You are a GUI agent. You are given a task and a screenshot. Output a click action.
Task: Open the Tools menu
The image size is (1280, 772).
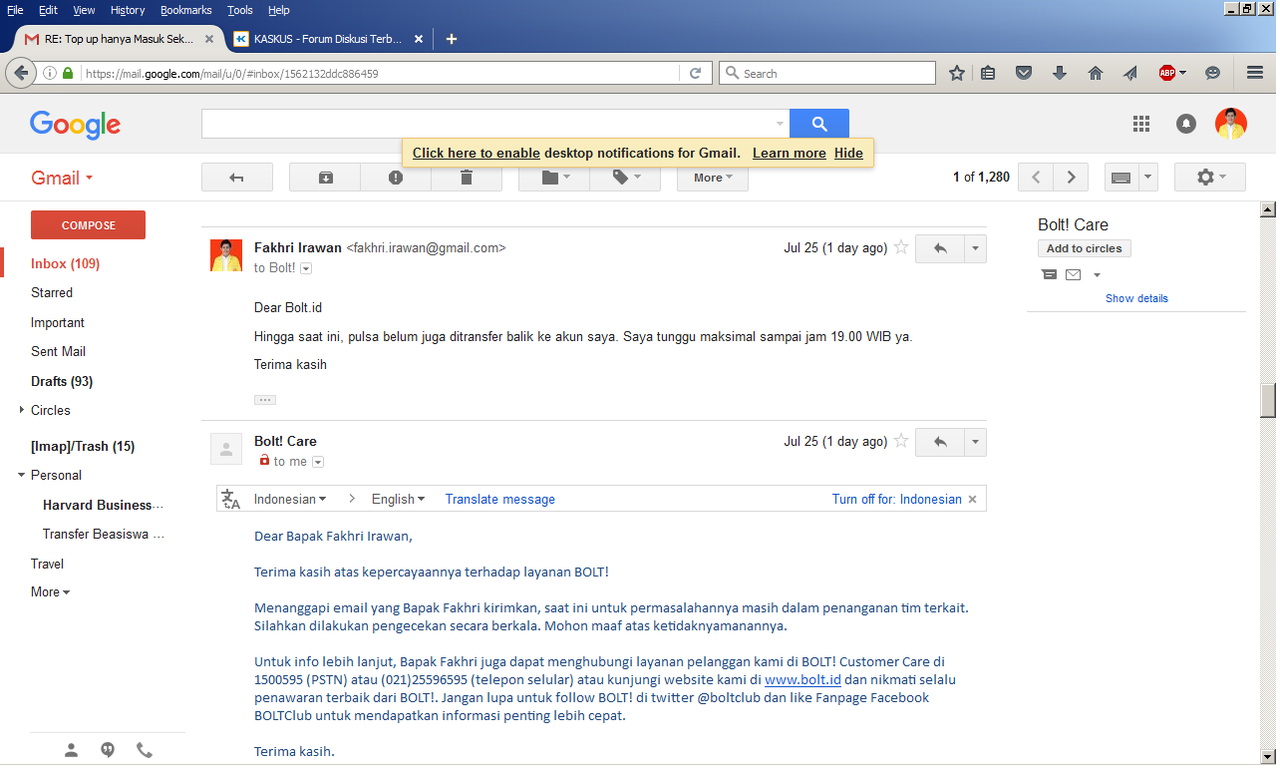click(x=240, y=10)
